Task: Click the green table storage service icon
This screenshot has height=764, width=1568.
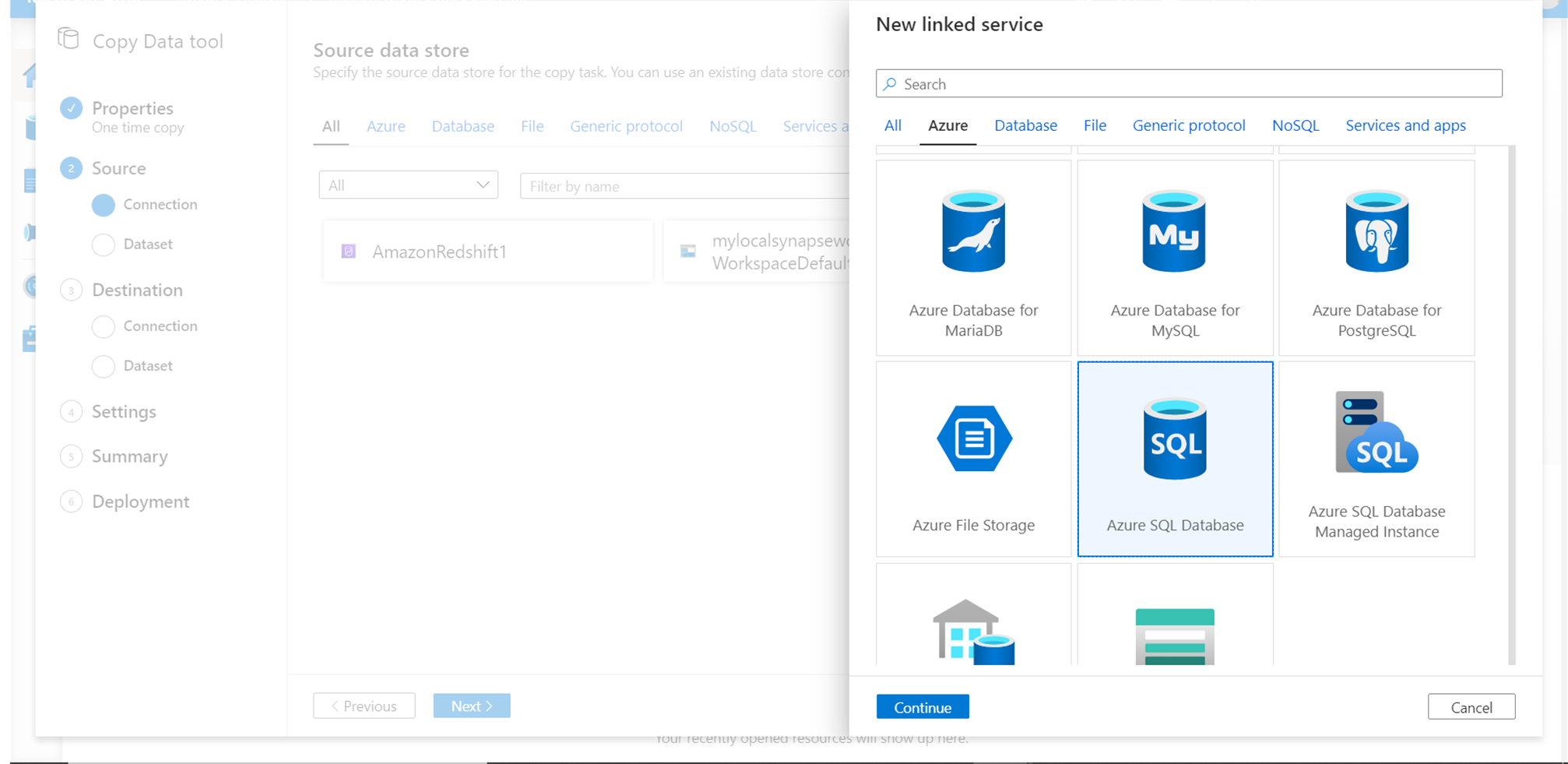Action: click(1175, 636)
